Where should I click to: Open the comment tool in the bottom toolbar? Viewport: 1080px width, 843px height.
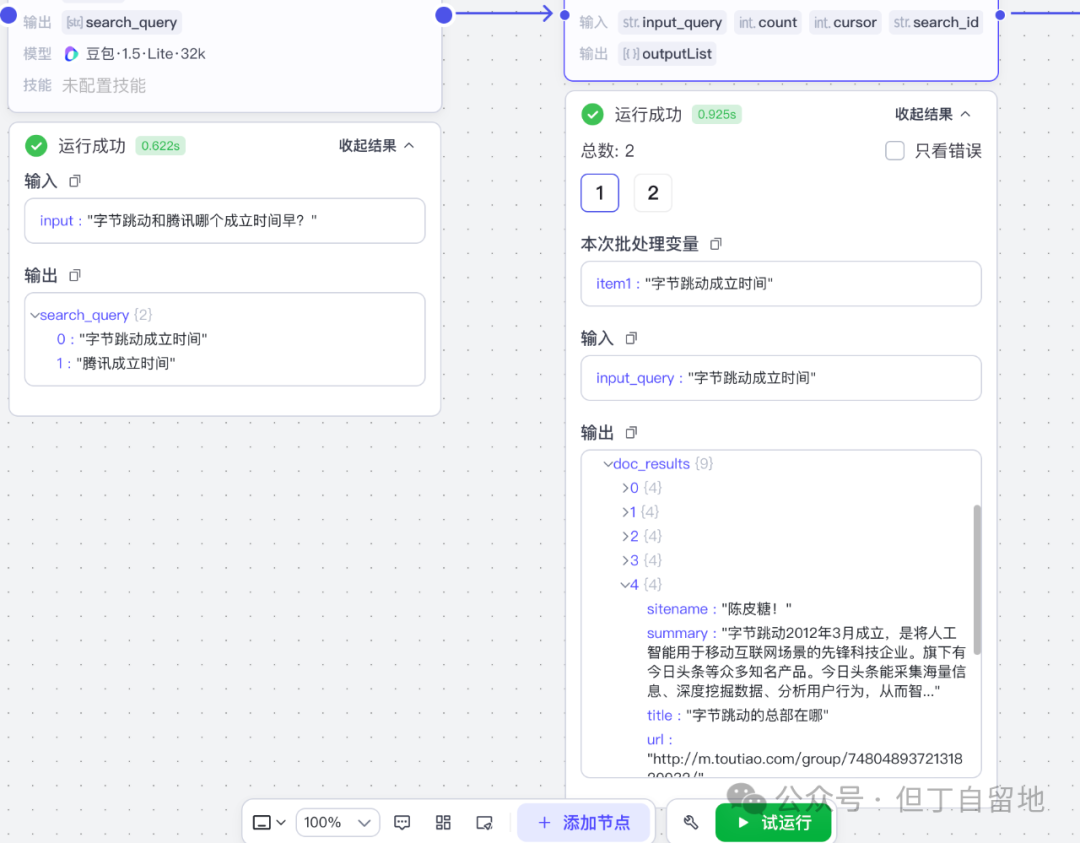coord(402,822)
